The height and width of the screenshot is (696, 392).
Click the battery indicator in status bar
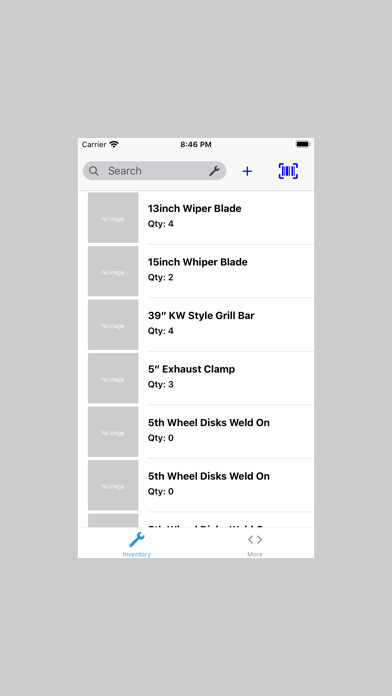pos(303,144)
